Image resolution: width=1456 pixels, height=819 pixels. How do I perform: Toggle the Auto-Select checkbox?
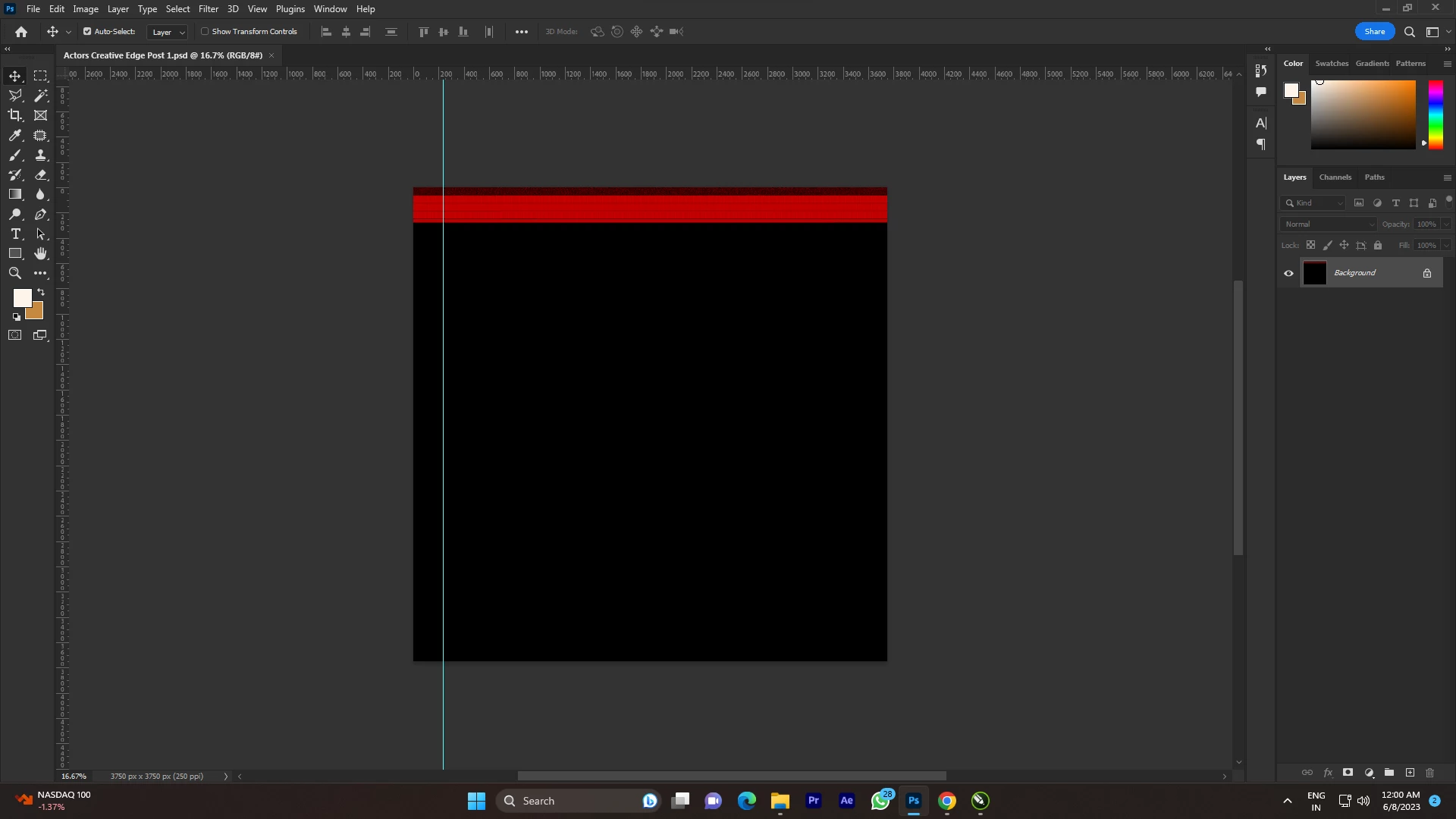pyautogui.click(x=87, y=32)
